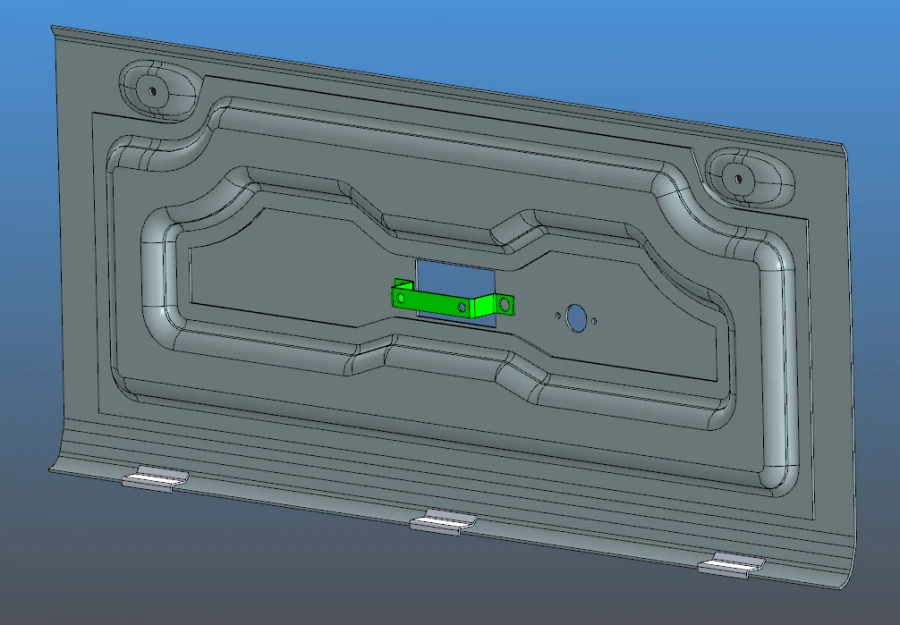
Task: Select the bottom-center mounting clip
Action: (444, 521)
